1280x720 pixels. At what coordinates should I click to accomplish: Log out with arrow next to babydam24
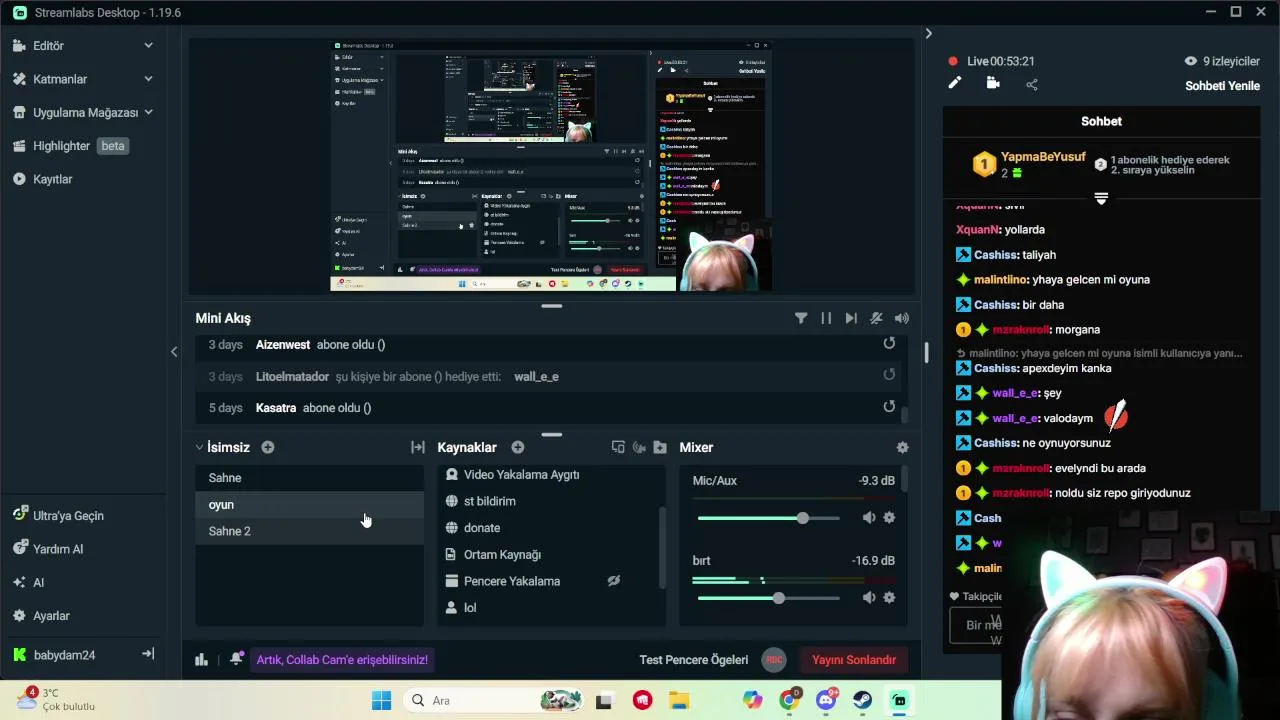pyautogui.click(x=148, y=654)
